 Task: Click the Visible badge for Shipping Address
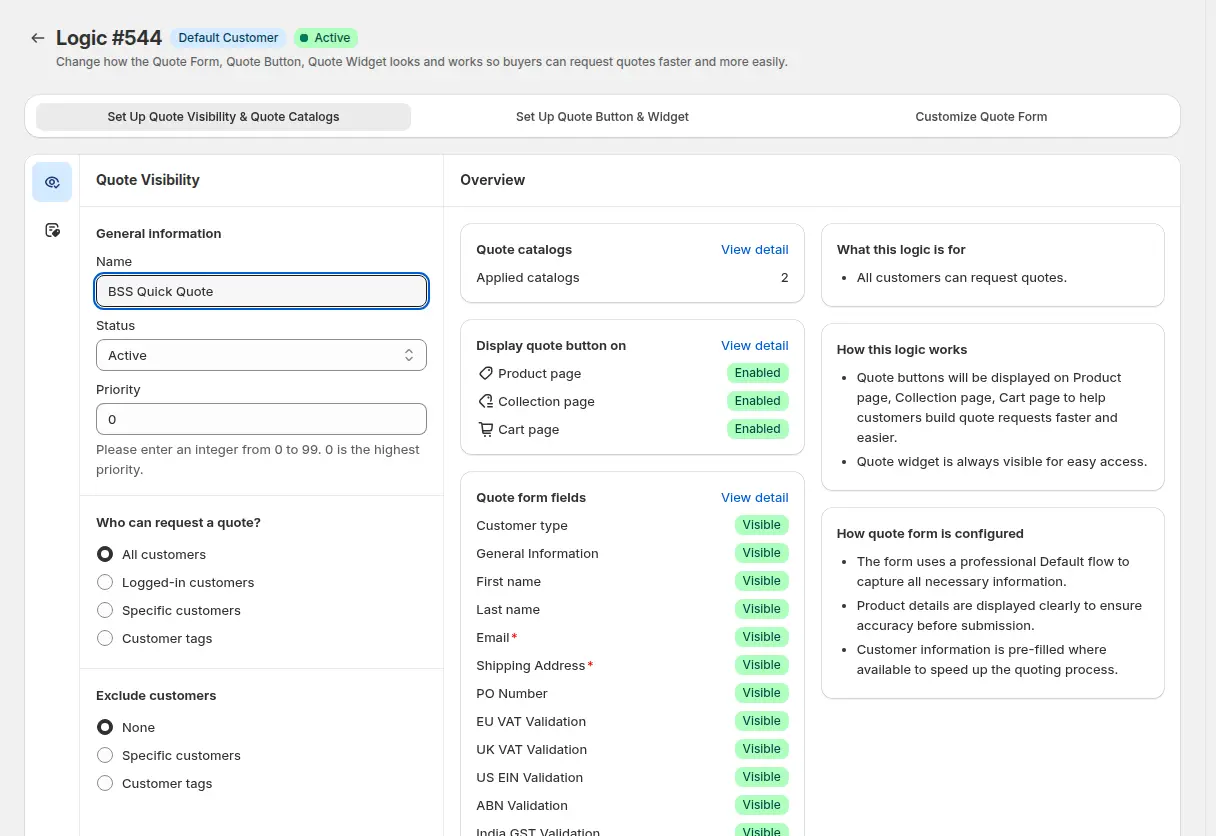(x=761, y=665)
